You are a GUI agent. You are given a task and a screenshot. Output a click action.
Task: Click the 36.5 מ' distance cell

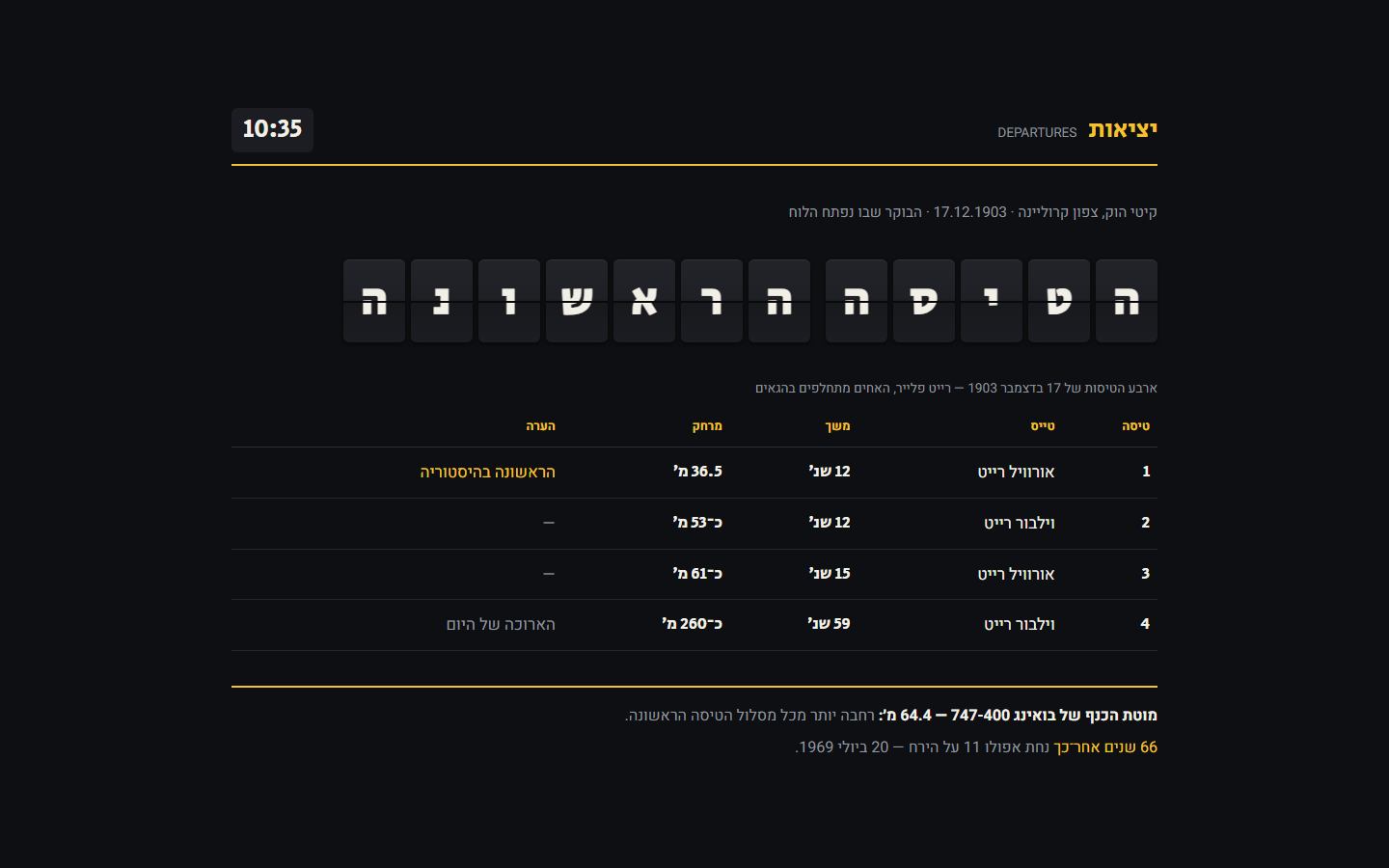pos(697,472)
